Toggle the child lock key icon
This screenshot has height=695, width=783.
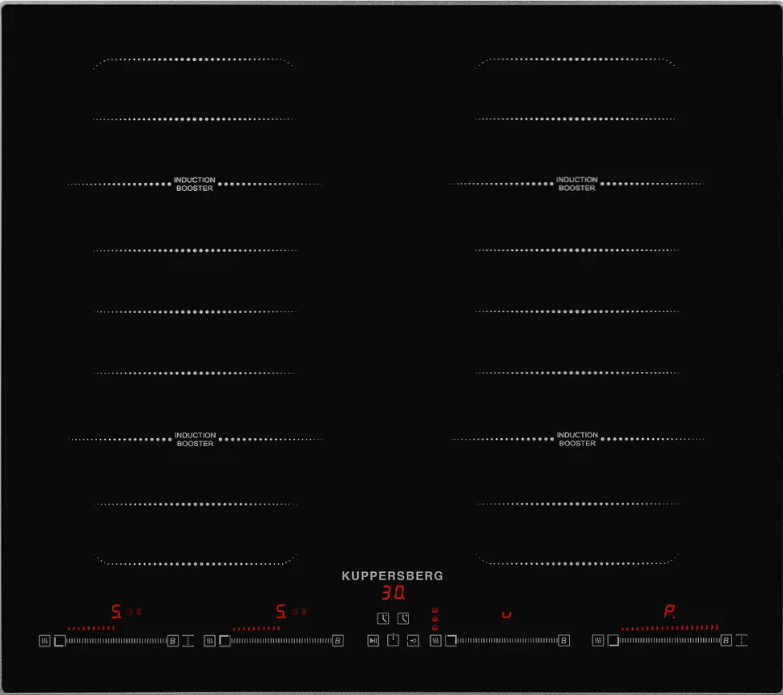click(x=412, y=640)
